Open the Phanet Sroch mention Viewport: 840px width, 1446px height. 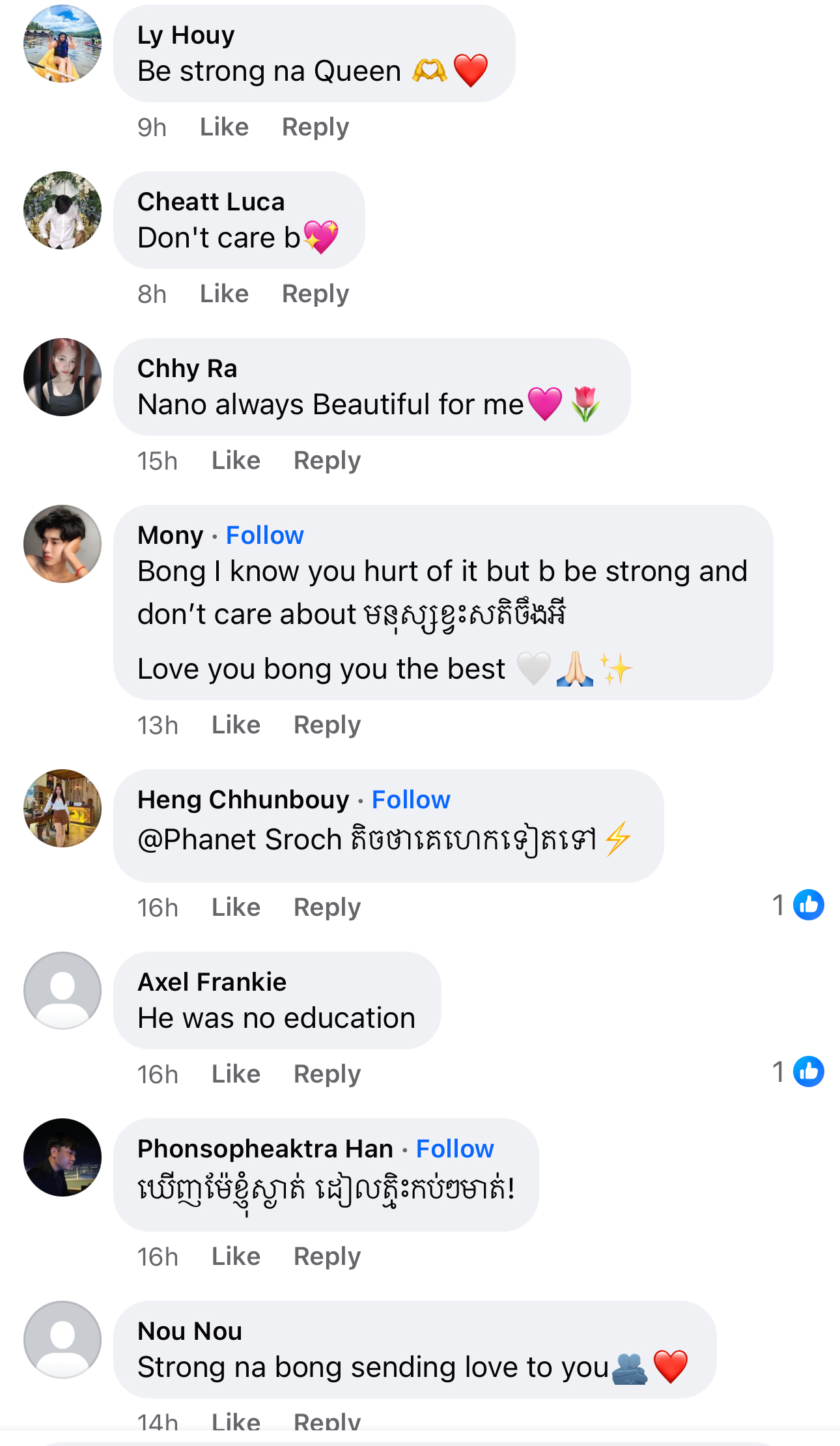[x=240, y=840]
